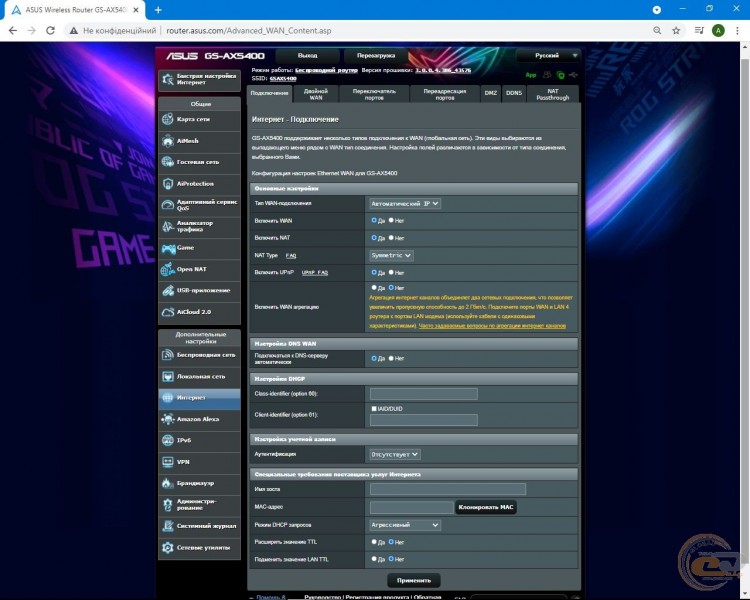Screen dimensions: 750x600
Task: Reload the browser page
Action: (x=50, y=31)
